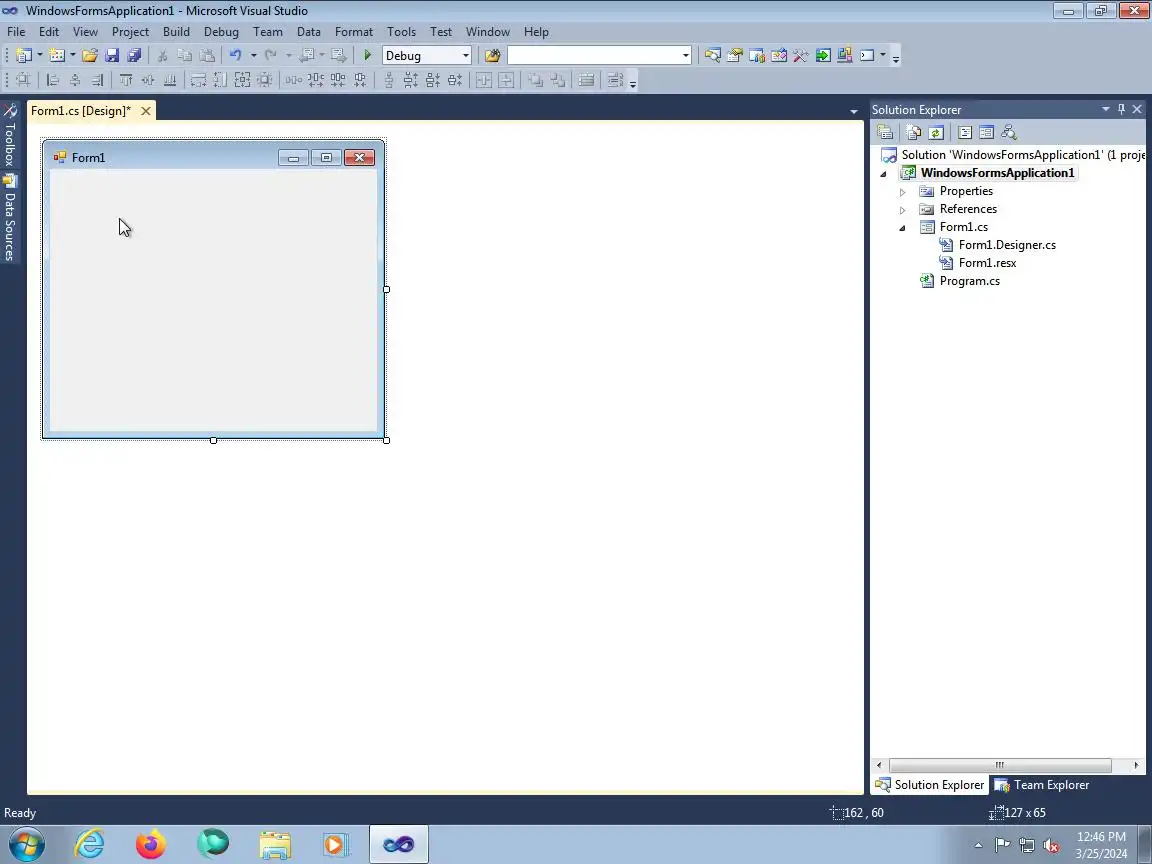
Task: Open the Tools menu
Action: [x=401, y=32]
